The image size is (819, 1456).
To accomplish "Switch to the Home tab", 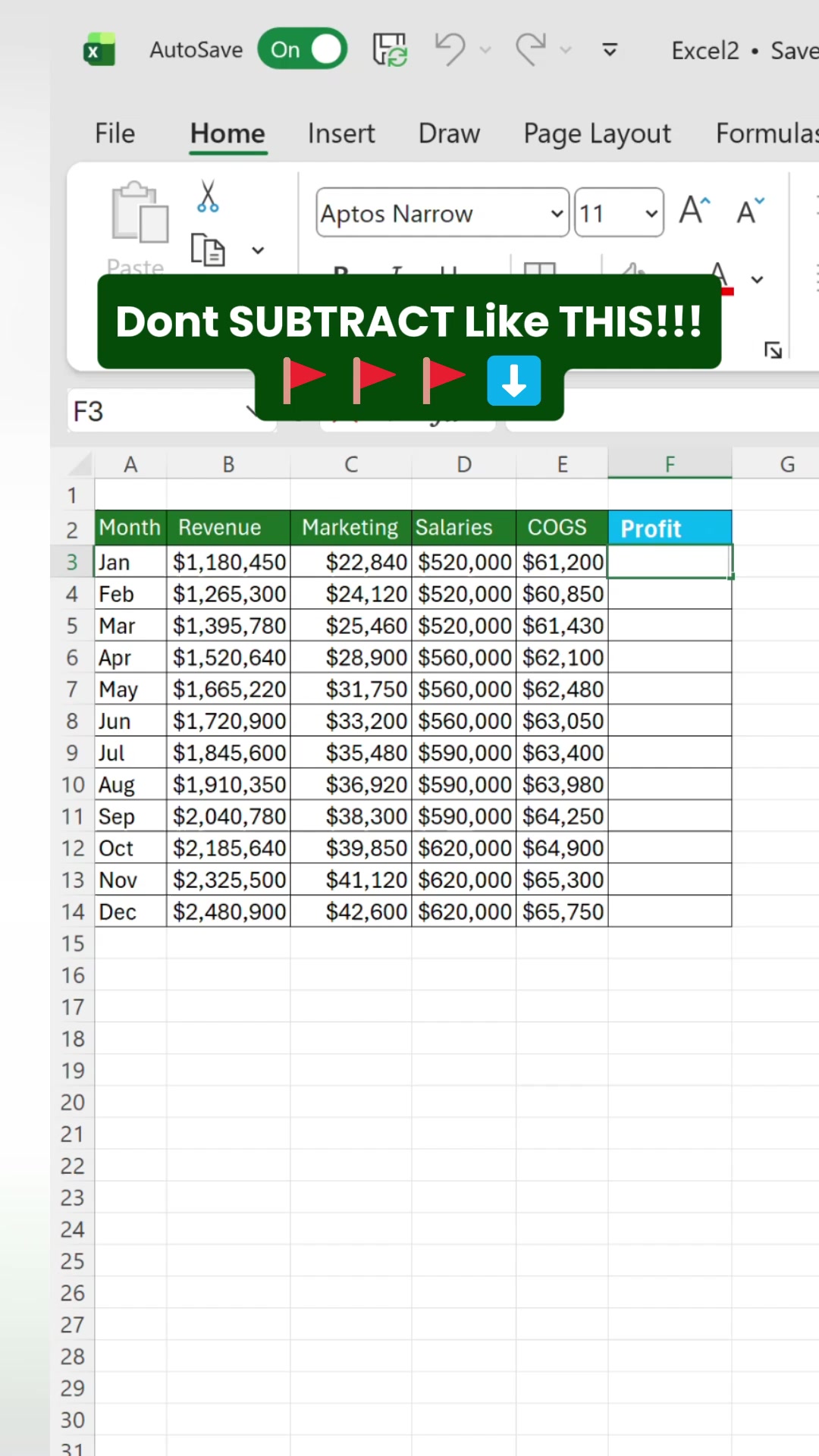I will [227, 133].
